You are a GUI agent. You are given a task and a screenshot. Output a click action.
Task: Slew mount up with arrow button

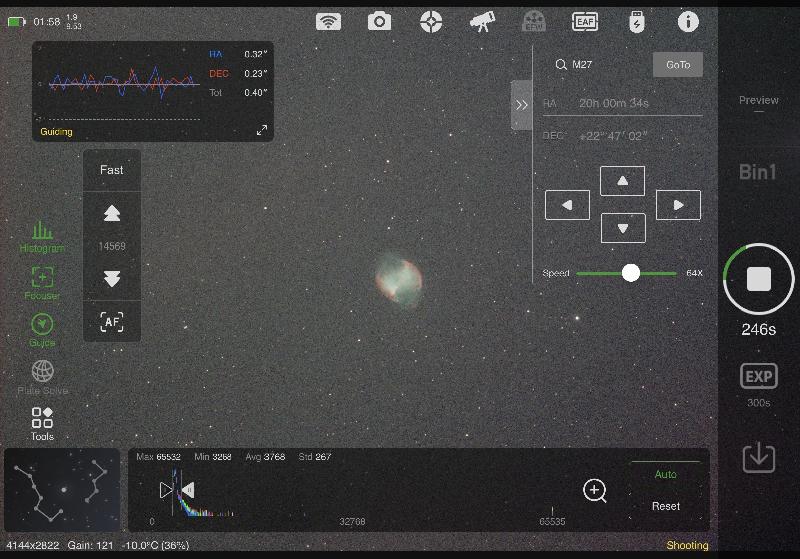(x=622, y=181)
